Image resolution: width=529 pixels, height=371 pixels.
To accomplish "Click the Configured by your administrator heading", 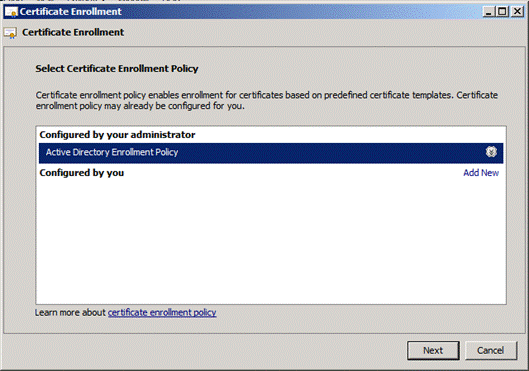I will [117, 135].
